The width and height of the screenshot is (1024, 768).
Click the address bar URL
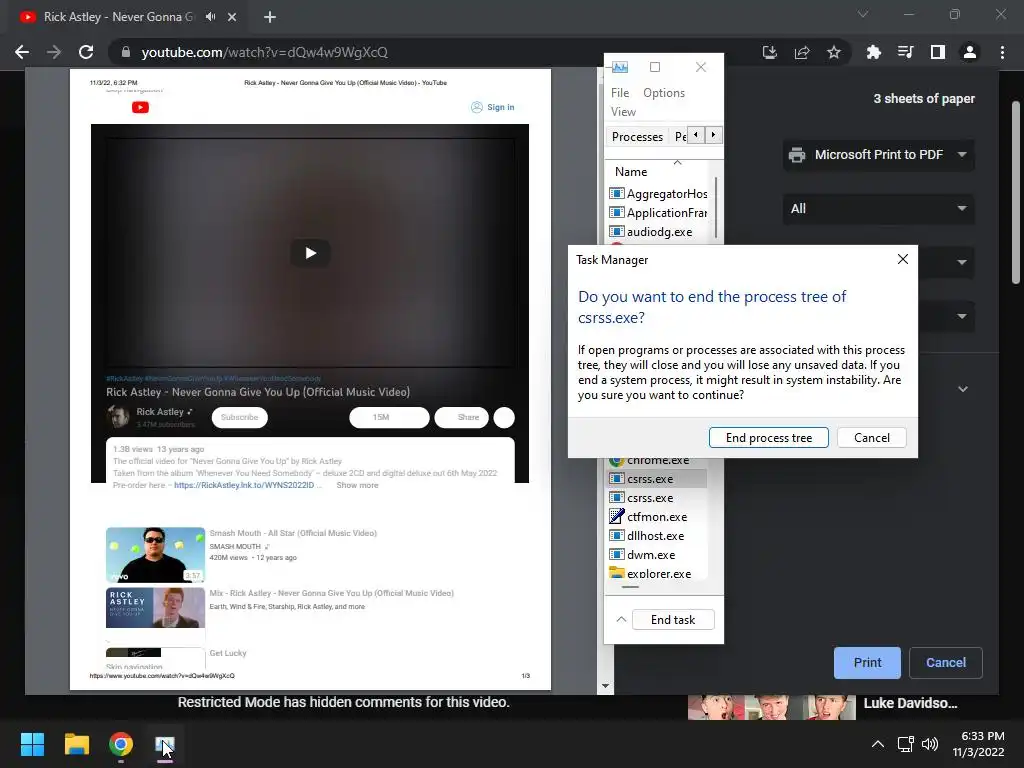coord(264,52)
